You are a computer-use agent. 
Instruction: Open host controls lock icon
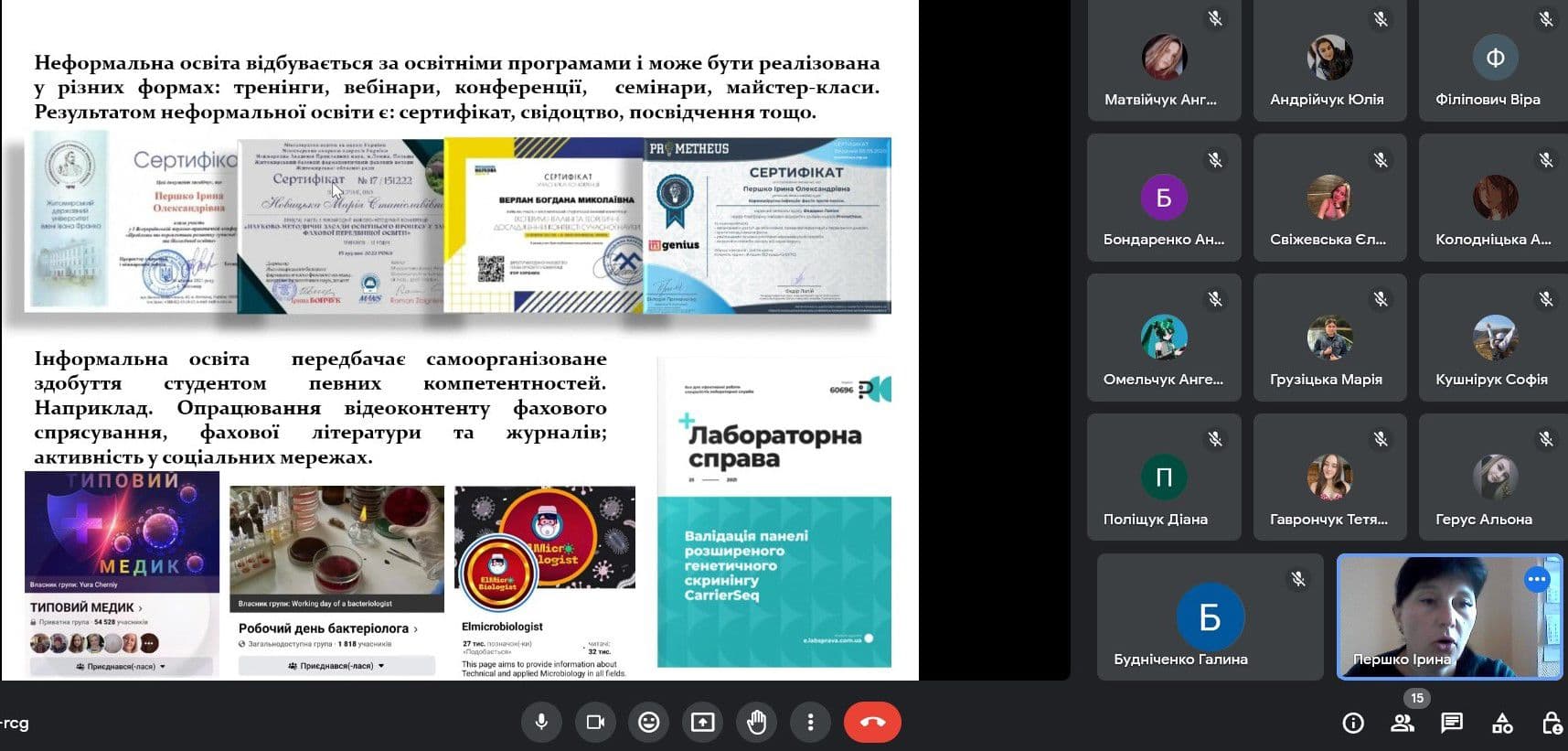click(1552, 724)
